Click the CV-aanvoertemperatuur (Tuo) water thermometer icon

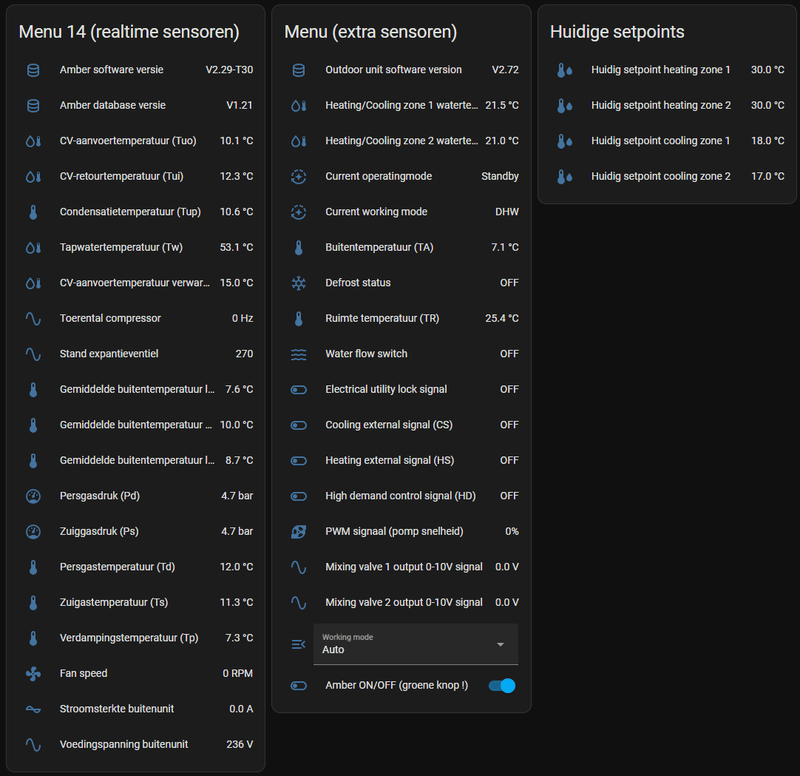coord(32,140)
